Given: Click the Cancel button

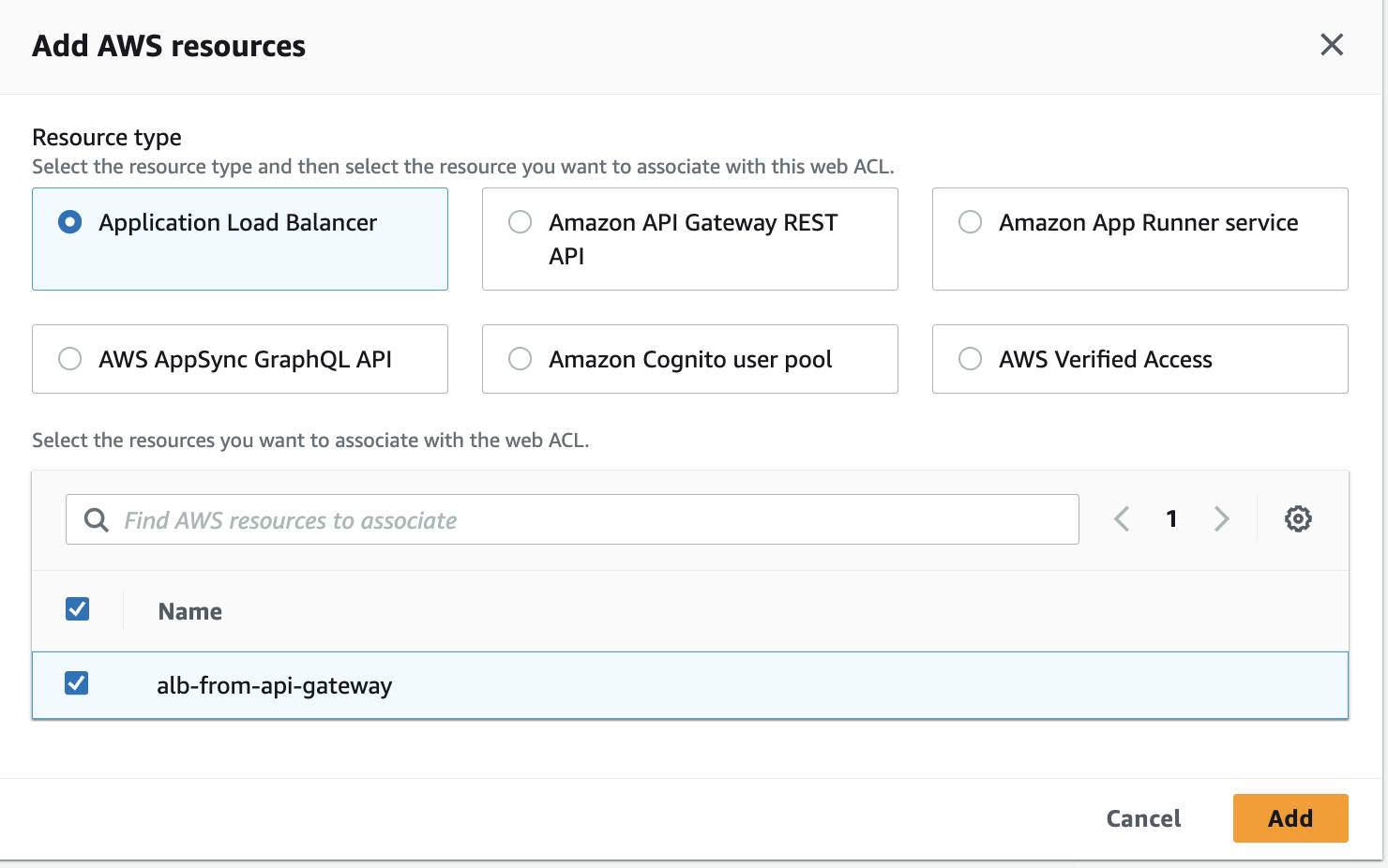Looking at the screenshot, I should pos(1143,818).
